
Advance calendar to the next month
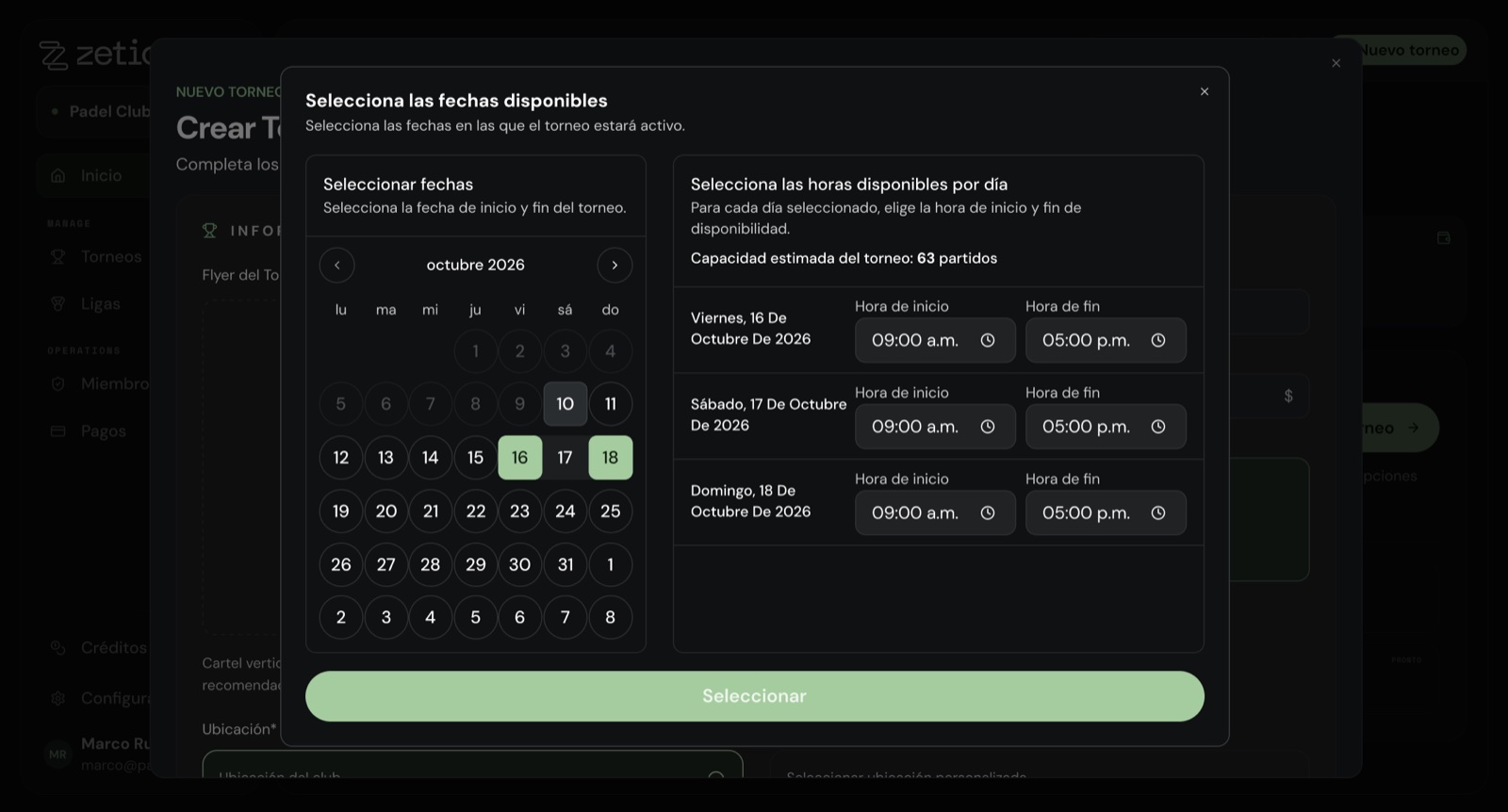click(615, 266)
